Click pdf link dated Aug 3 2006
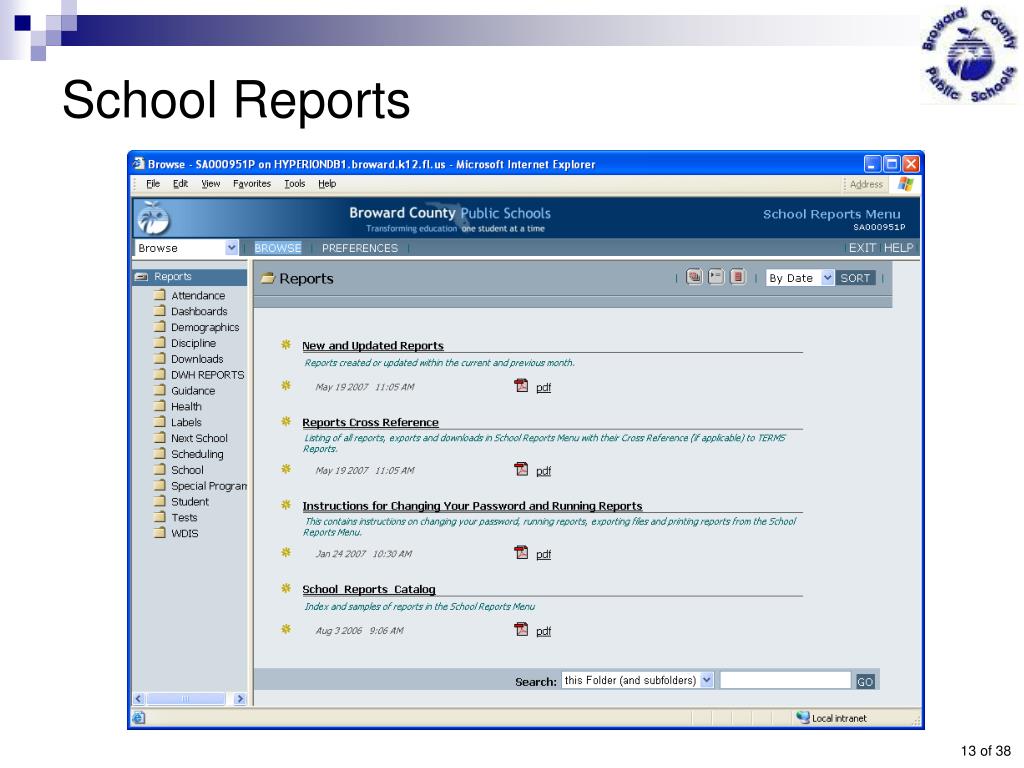The height and width of the screenshot is (768, 1024). (543, 632)
